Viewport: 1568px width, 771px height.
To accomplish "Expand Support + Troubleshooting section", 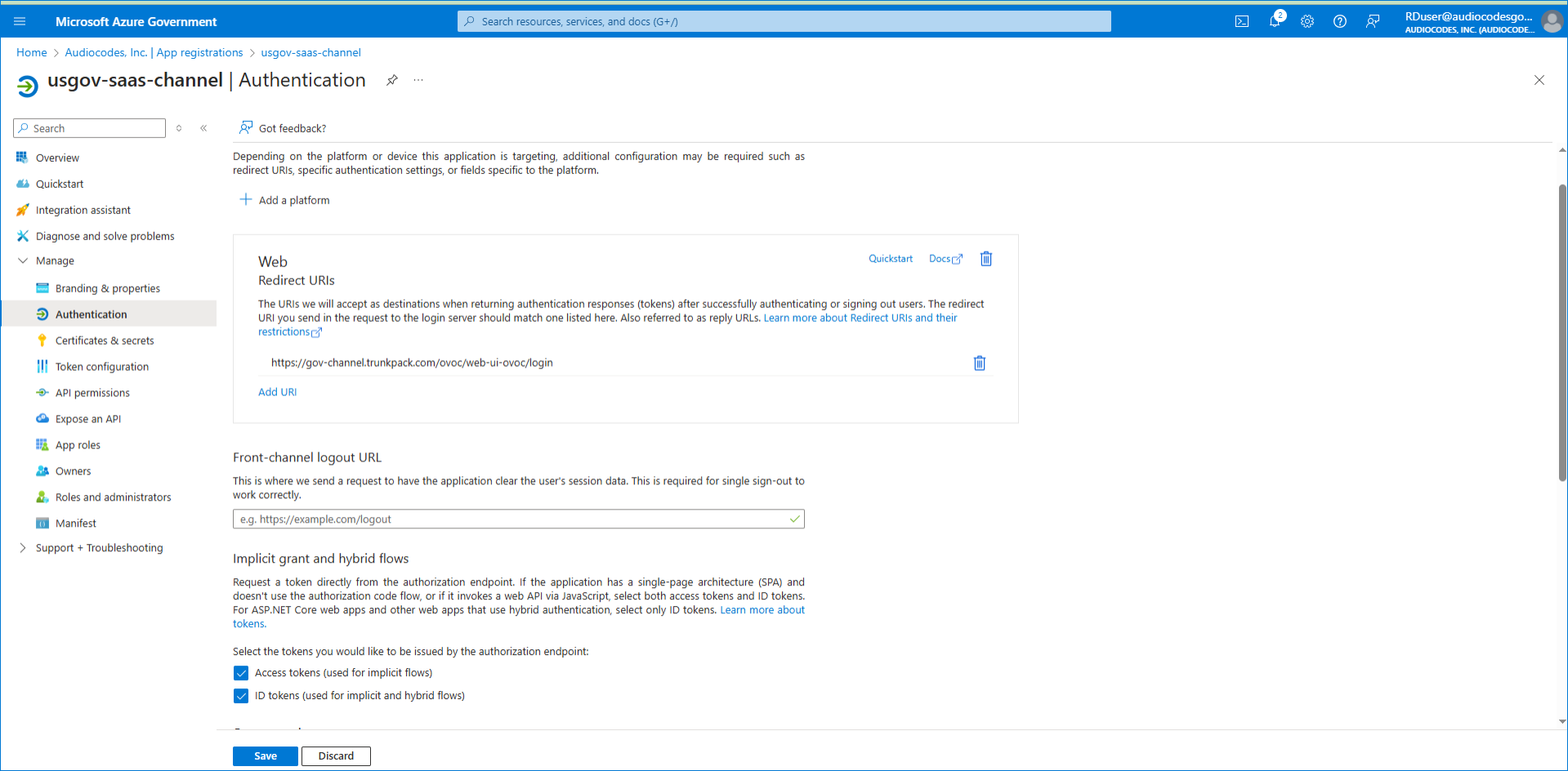I will point(23,548).
